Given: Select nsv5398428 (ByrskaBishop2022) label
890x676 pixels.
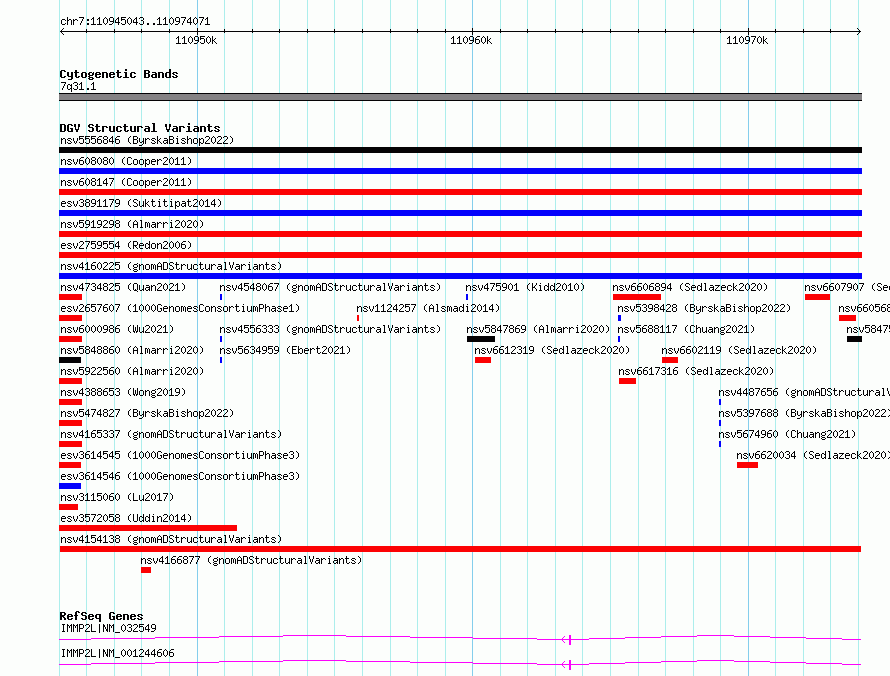Looking at the screenshot, I should point(704,308).
